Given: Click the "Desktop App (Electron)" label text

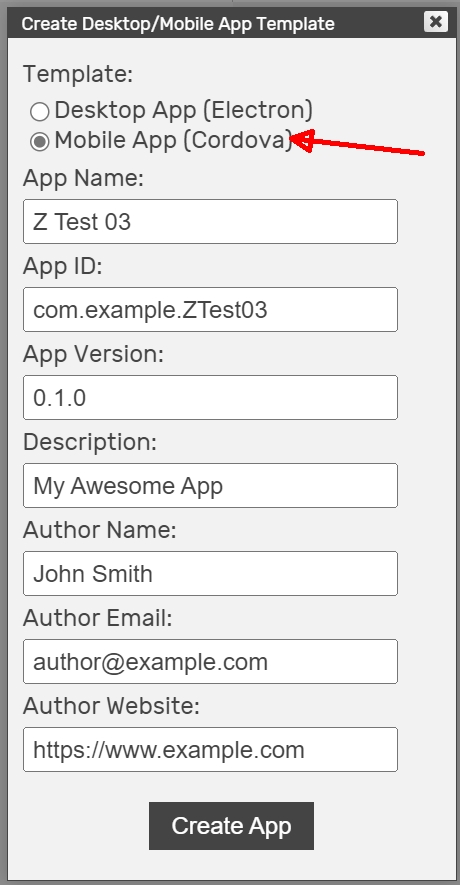Looking at the screenshot, I should pos(183,110).
